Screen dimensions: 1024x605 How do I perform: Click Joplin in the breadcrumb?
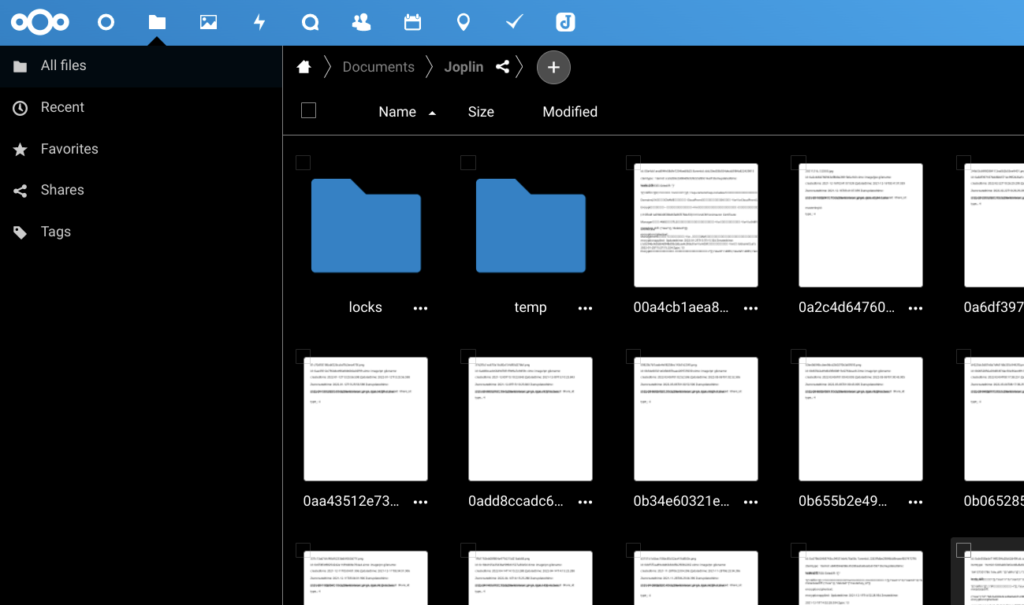pyautogui.click(x=464, y=67)
